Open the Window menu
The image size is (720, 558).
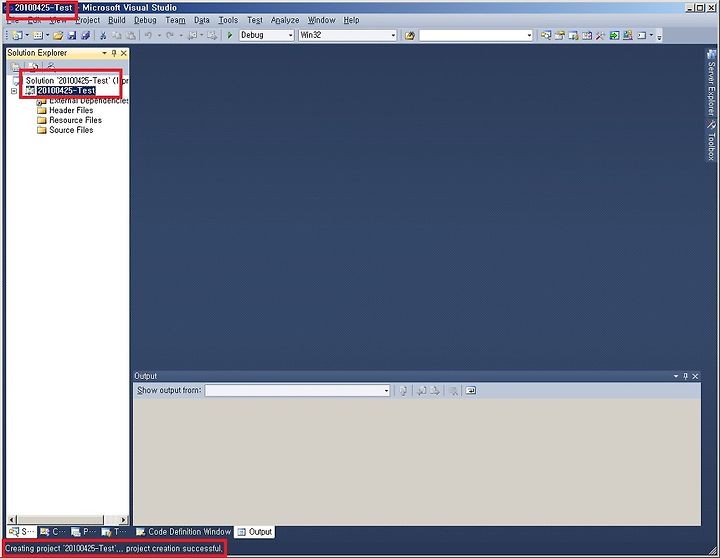(321, 20)
